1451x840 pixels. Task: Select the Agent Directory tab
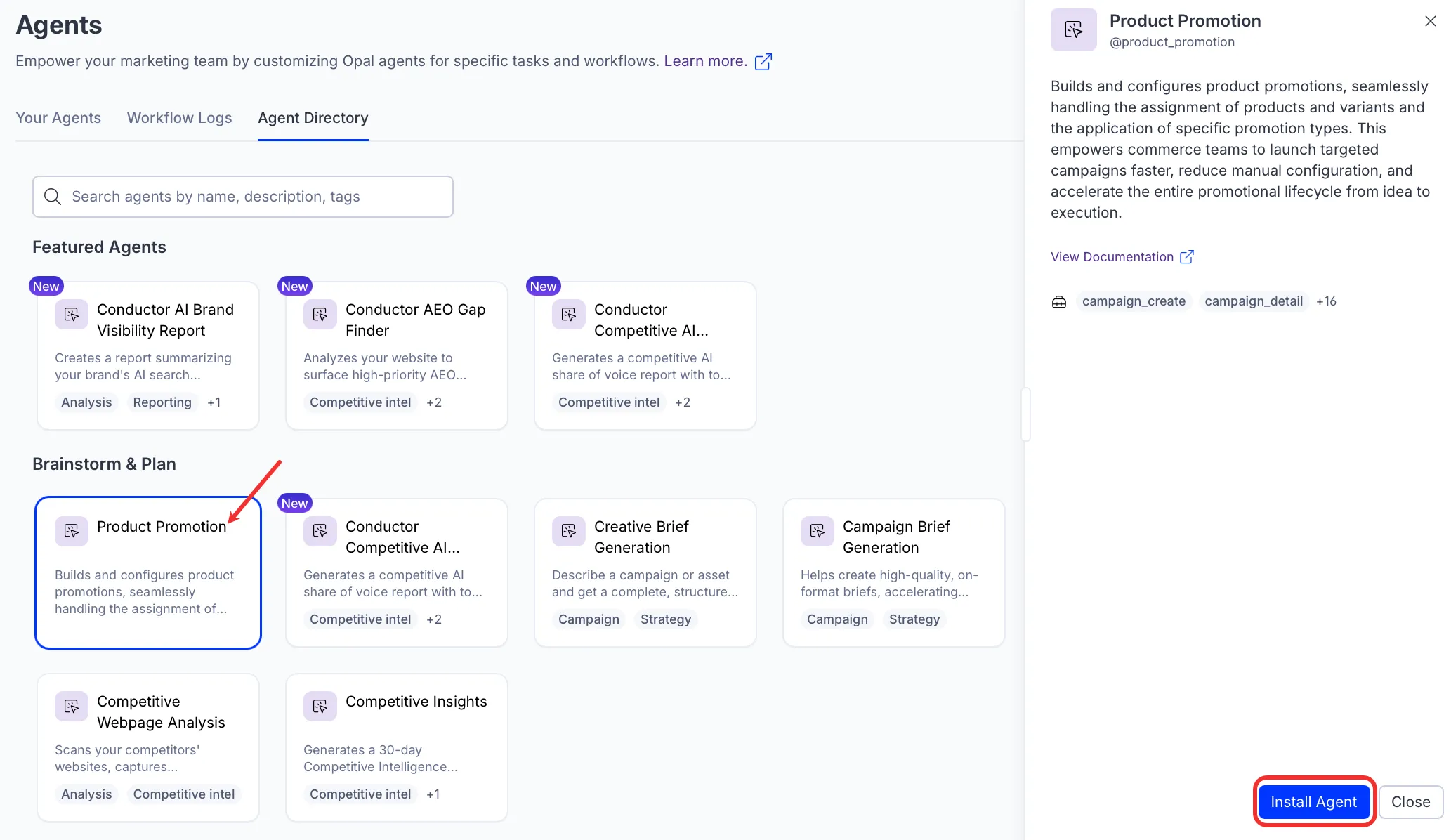pyautogui.click(x=313, y=118)
